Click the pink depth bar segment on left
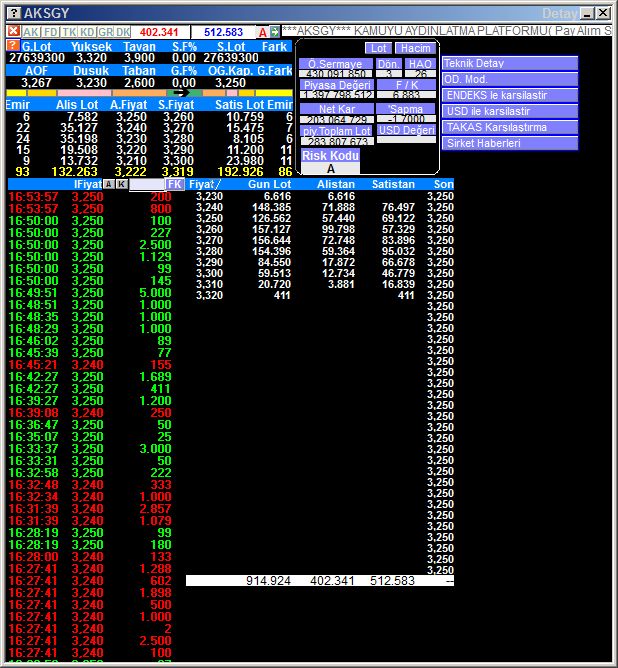Screen dimensions: 618x668 pyautogui.click(x=85, y=93)
